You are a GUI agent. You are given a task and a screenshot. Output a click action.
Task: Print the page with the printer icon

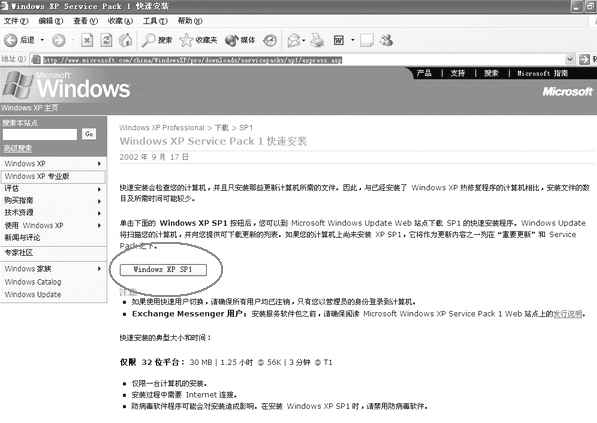tap(317, 40)
